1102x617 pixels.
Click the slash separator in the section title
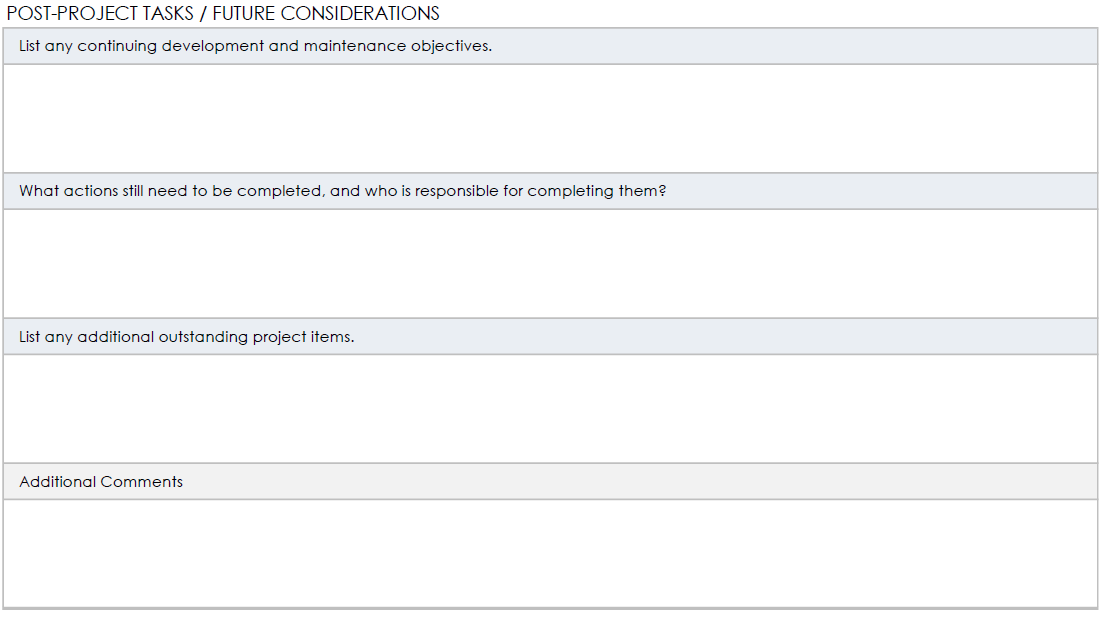(202, 13)
